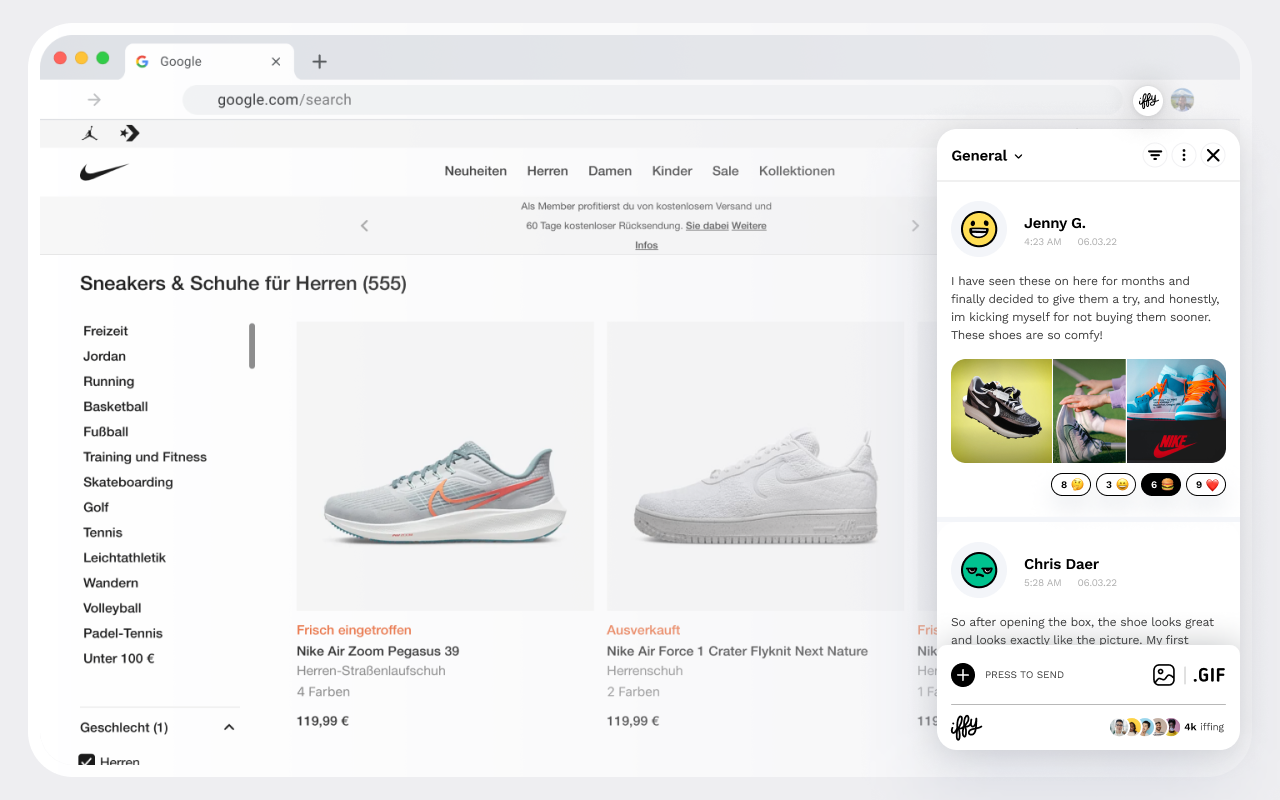Viewport: 1280px width, 800px height.
Task: Select the Converse brand logo icon
Action: [x=129, y=132]
